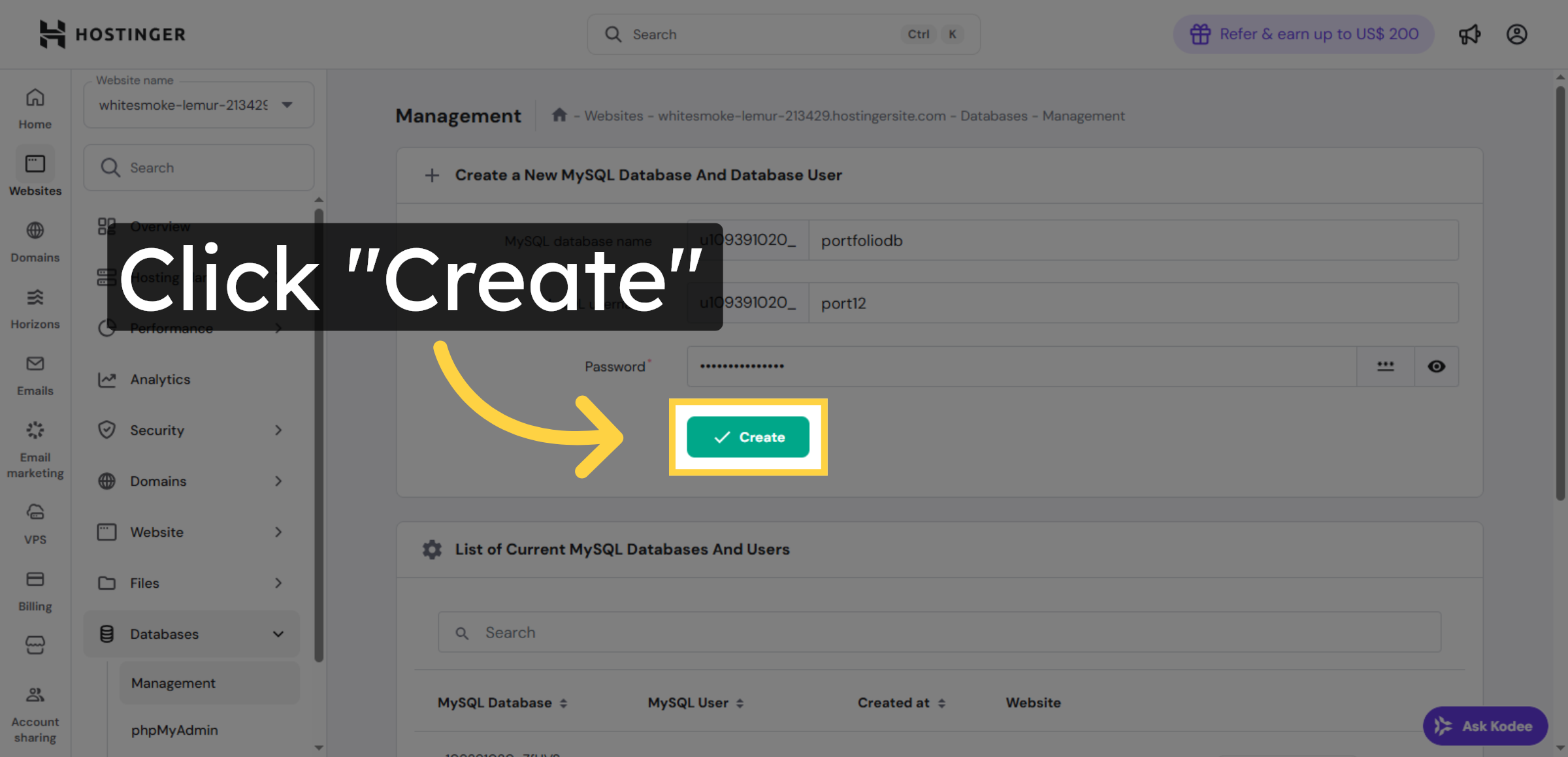Open the Domains section via its globe icon
Image resolution: width=1568 pixels, height=757 pixels.
click(x=35, y=230)
